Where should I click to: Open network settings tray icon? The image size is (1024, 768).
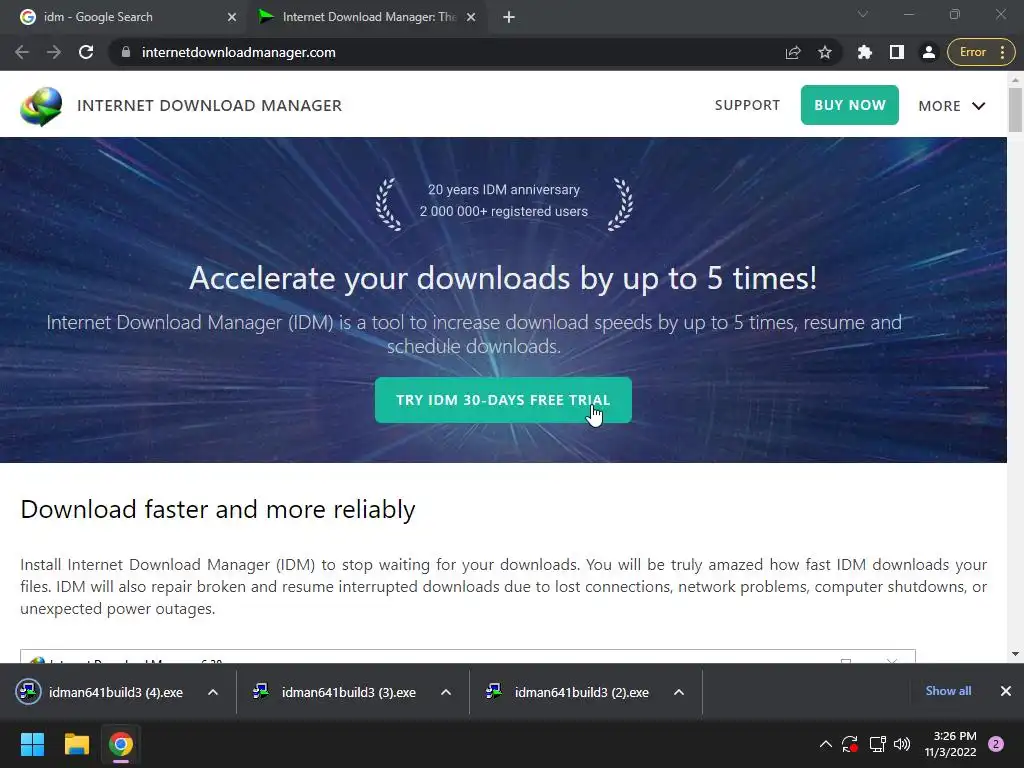(877, 744)
